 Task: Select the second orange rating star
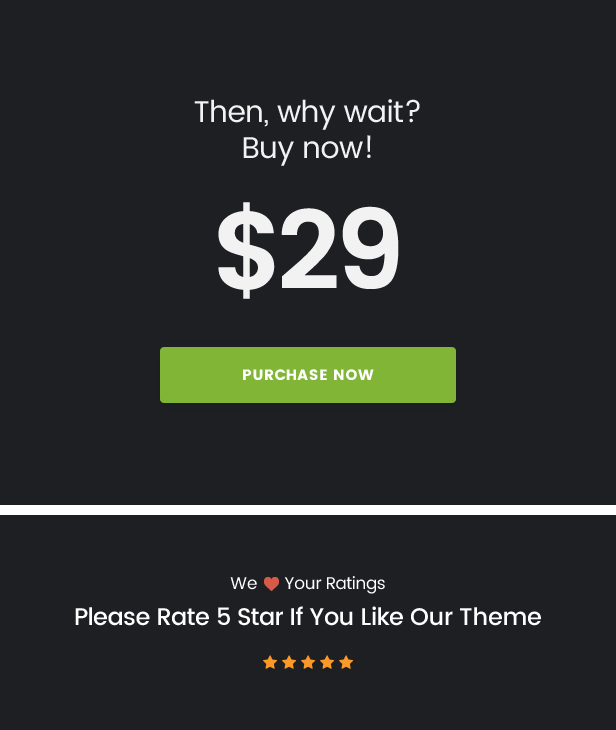(x=289, y=662)
